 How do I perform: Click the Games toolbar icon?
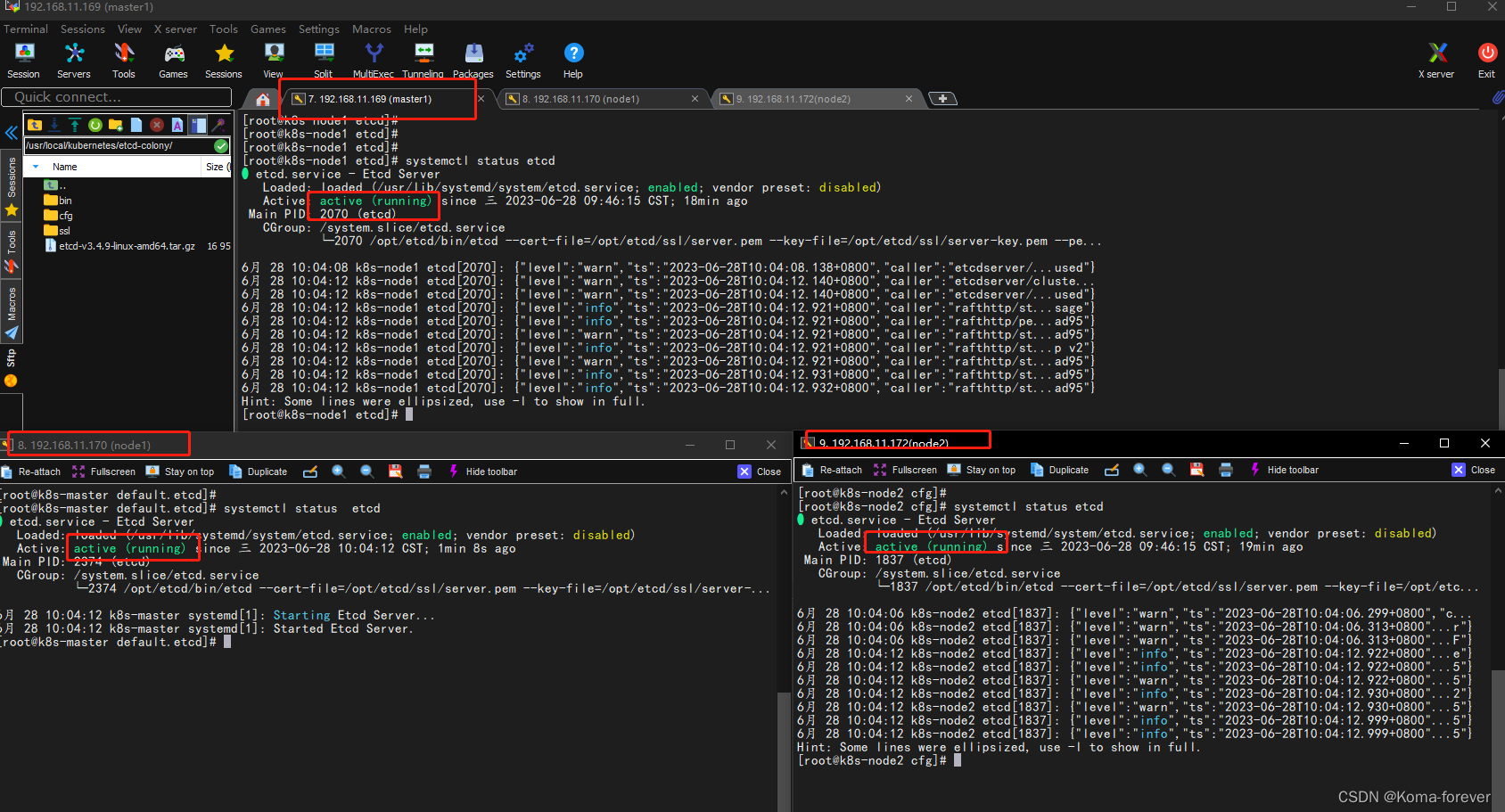[x=174, y=61]
